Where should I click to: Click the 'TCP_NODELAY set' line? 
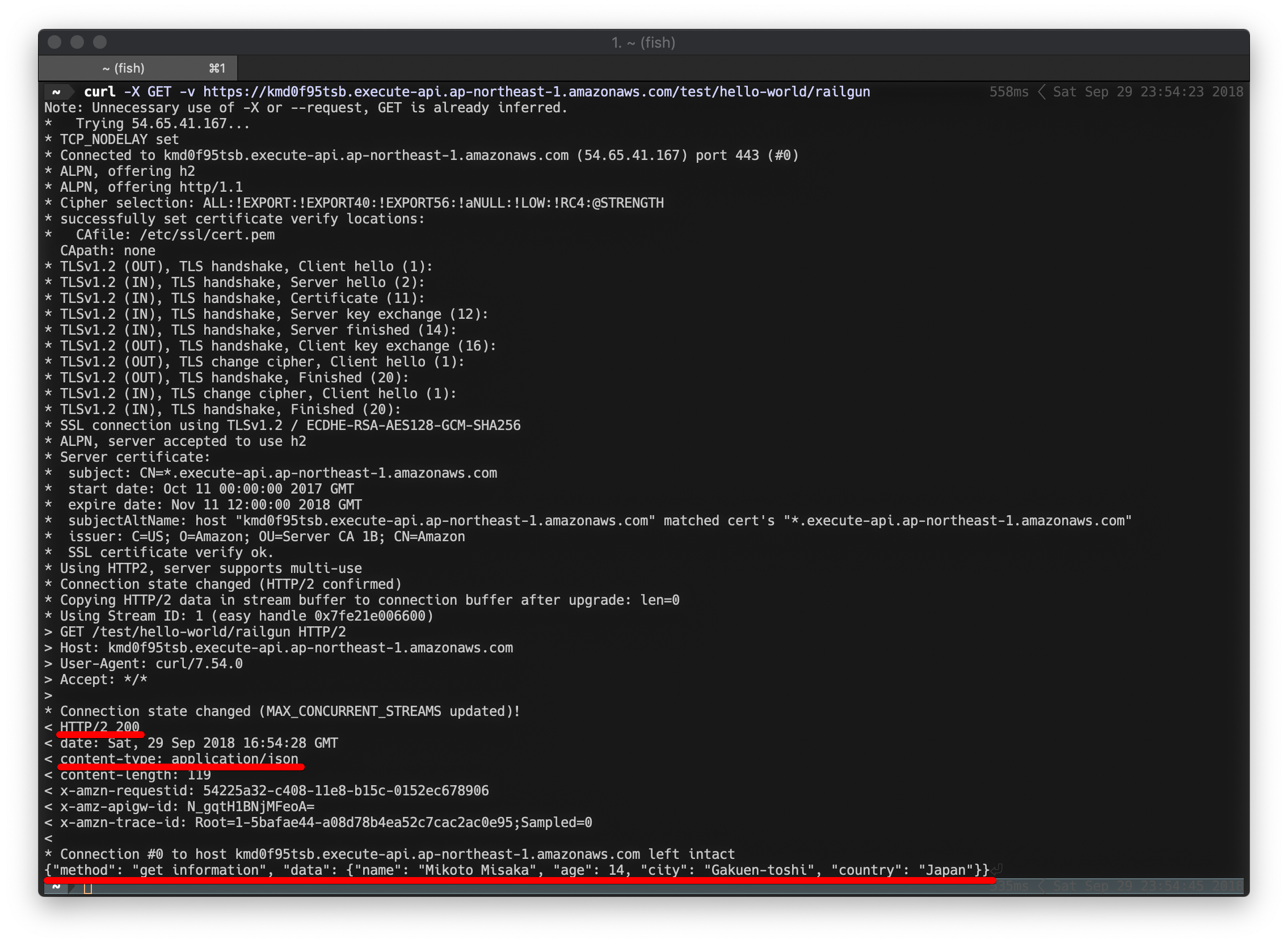tap(112, 140)
